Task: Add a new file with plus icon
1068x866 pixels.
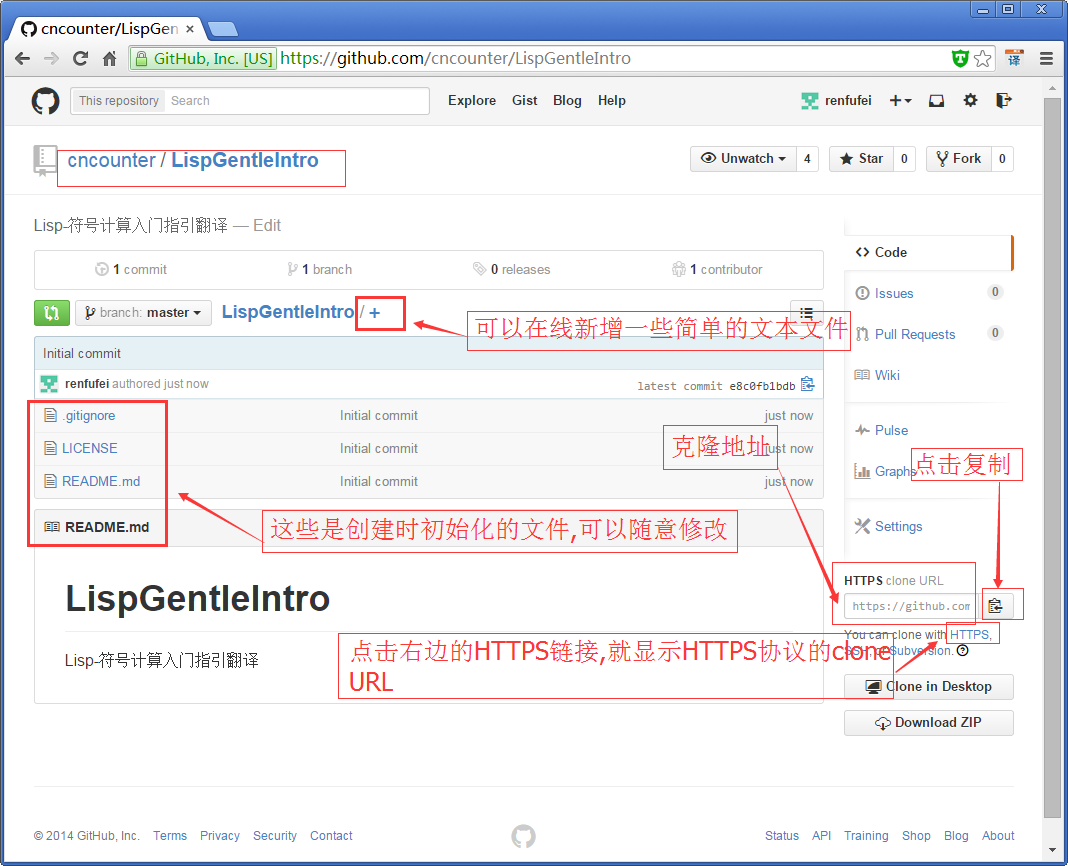Action: tap(375, 313)
